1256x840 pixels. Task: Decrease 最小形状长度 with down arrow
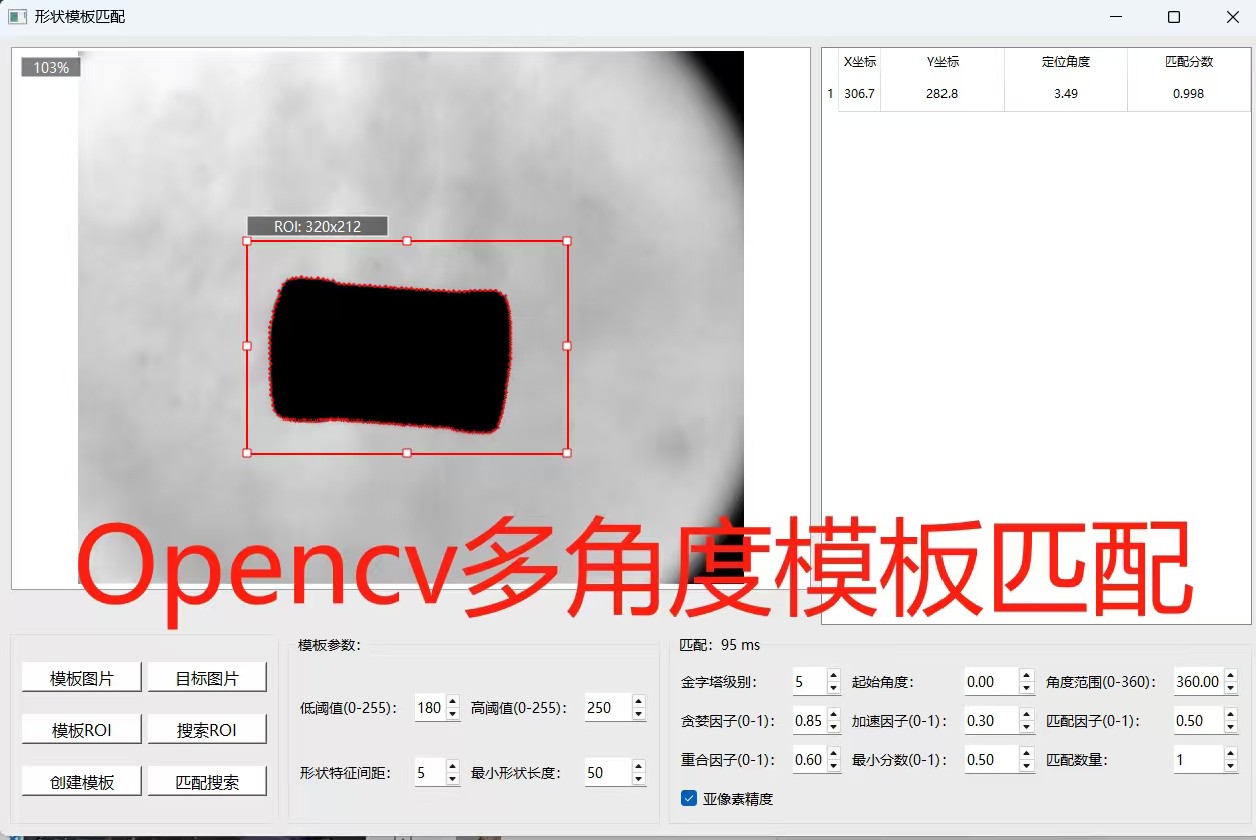point(639,779)
